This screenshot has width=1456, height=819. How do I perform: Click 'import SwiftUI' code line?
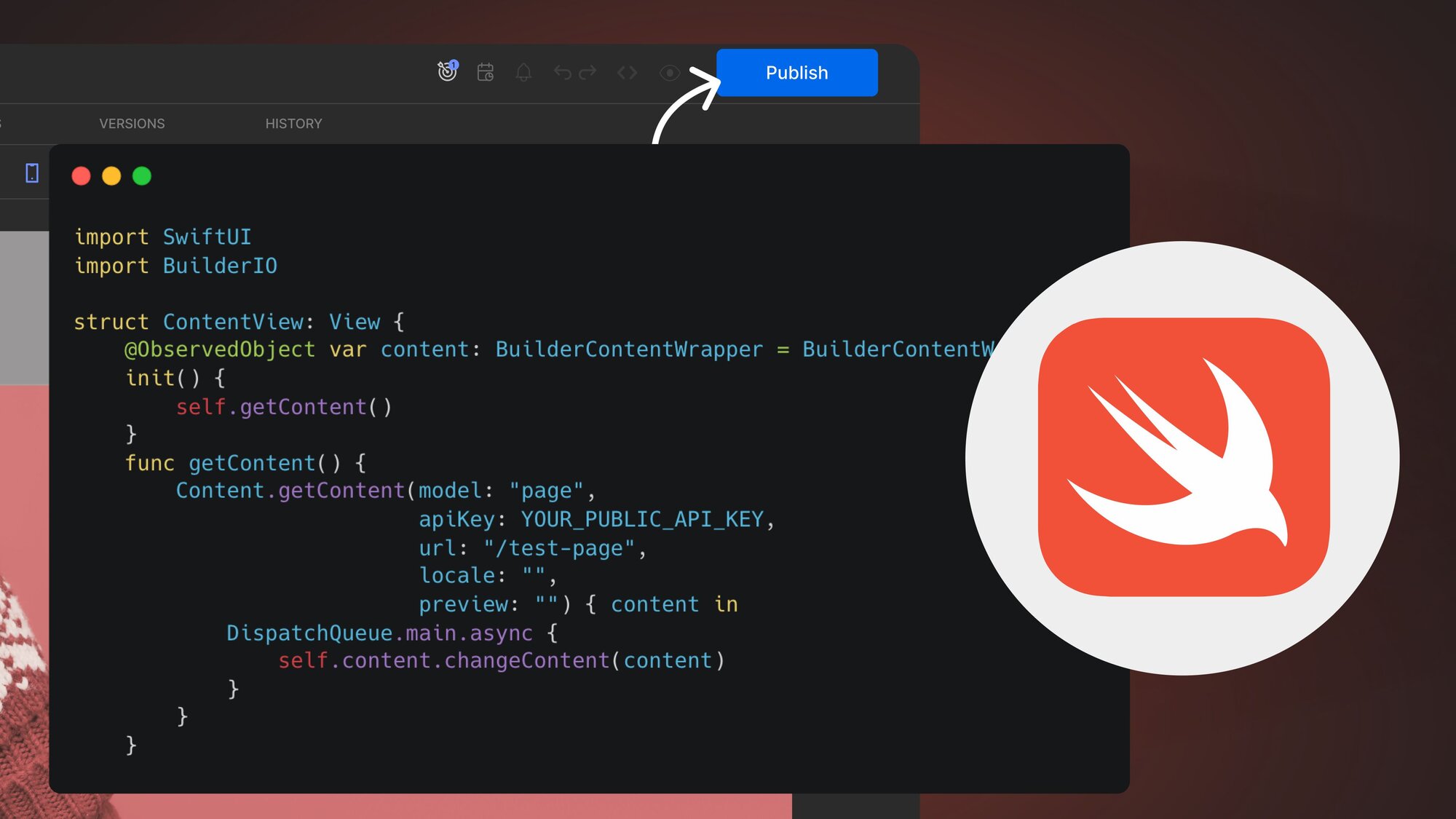[163, 237]
